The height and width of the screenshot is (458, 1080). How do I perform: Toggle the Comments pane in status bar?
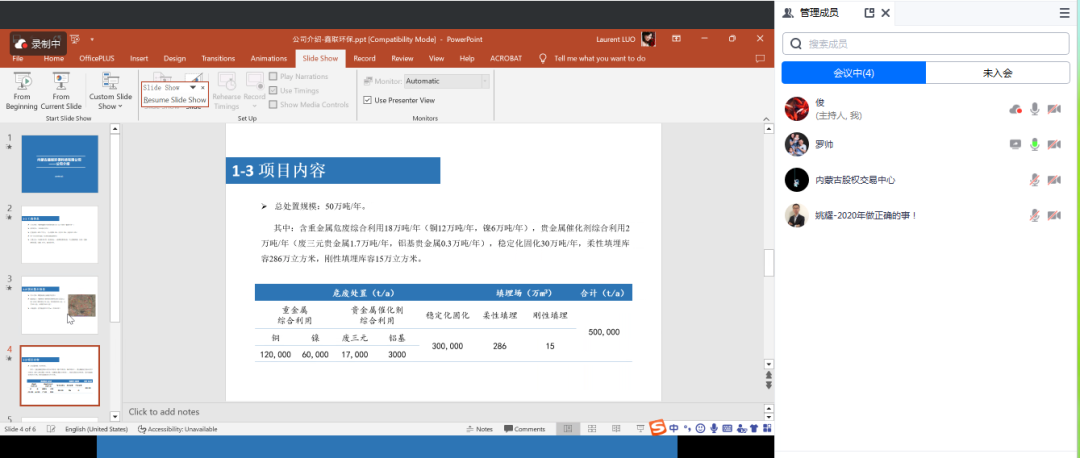[x=524, y=429]
